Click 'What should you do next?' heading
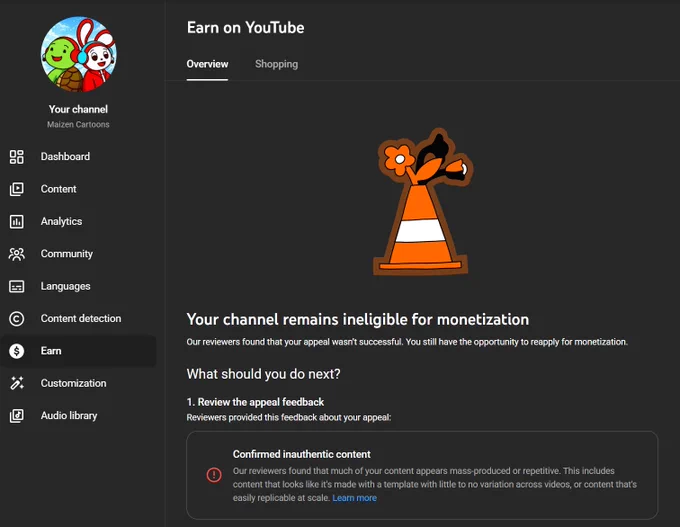Screen dimensions: 680x527 point(263,374)
